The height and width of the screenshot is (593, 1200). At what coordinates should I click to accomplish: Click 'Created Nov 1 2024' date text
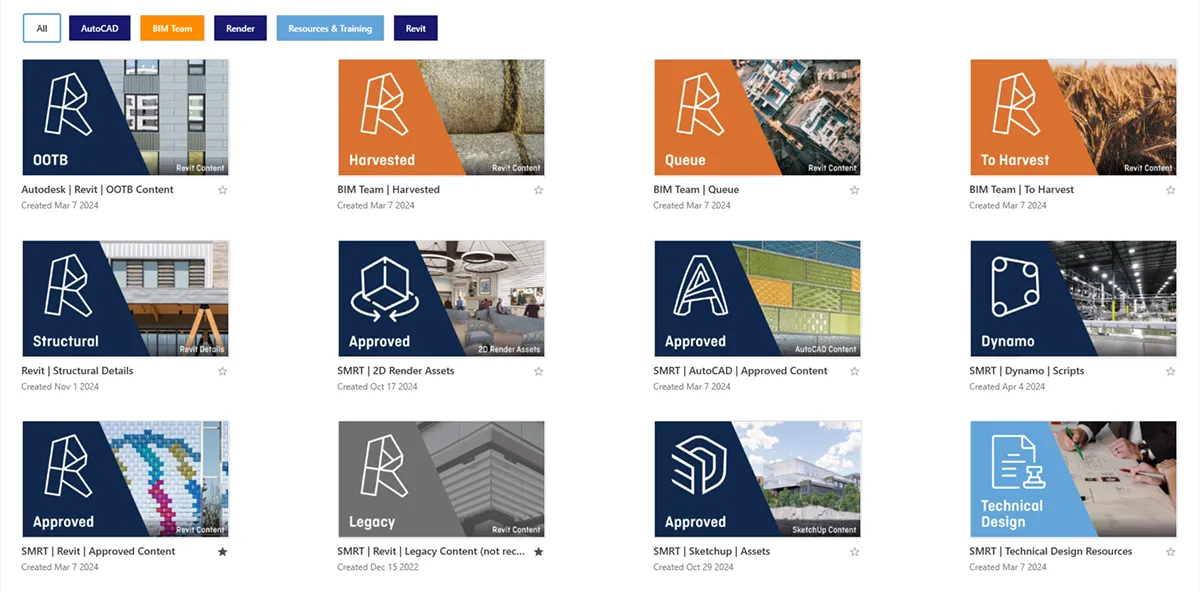point(60,387)
